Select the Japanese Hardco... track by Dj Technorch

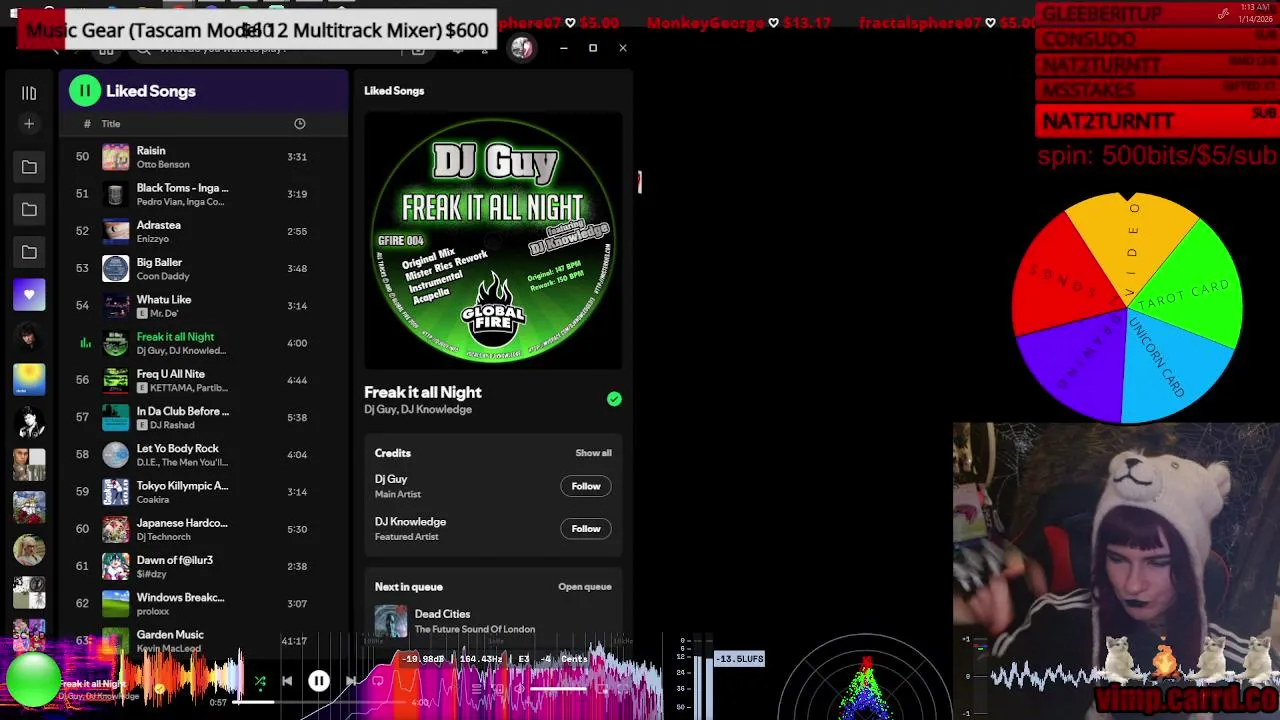pyautogui.click(x=203, y=529)
